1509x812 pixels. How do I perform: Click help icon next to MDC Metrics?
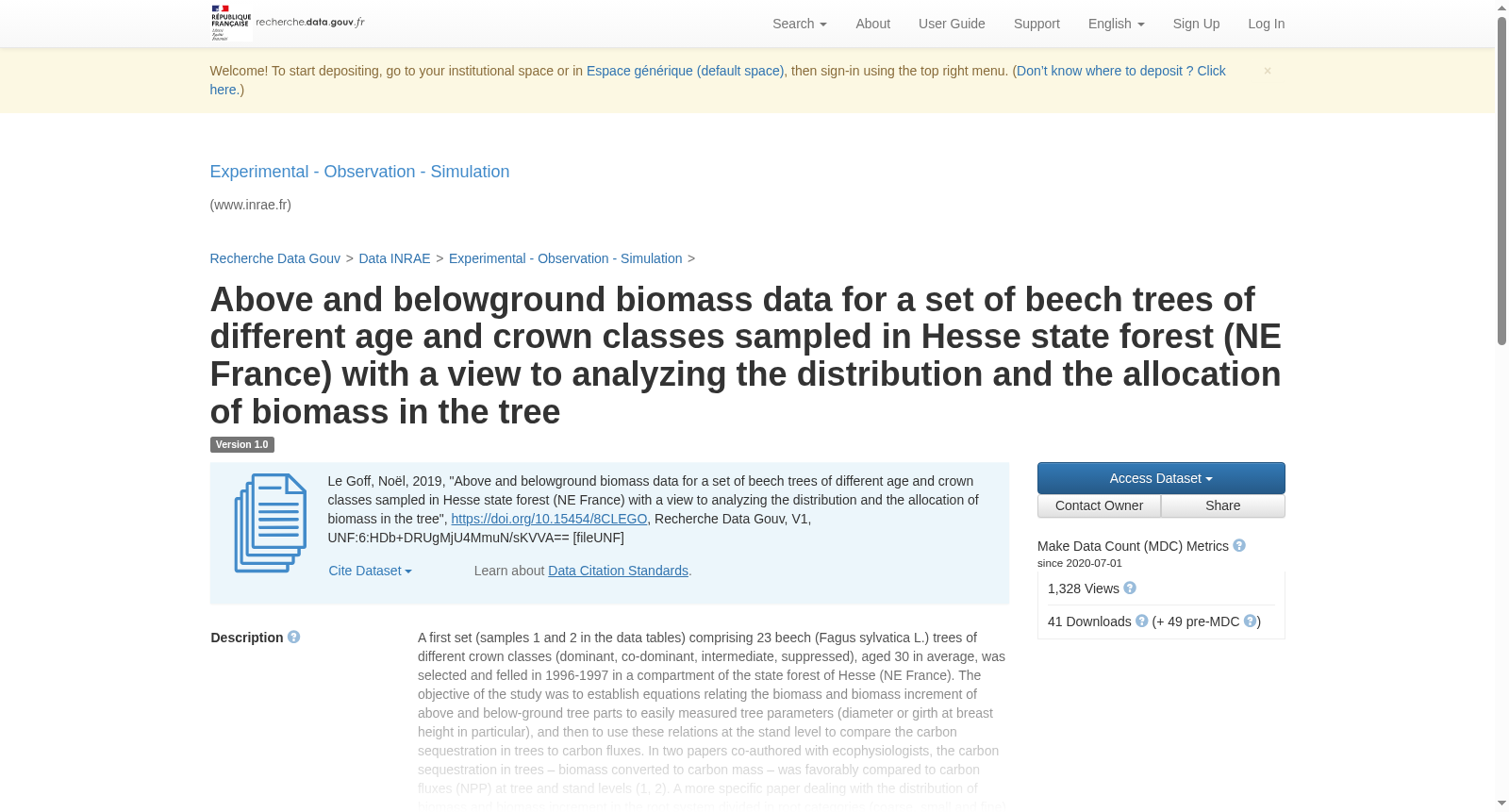click(x=1239, y=546)
